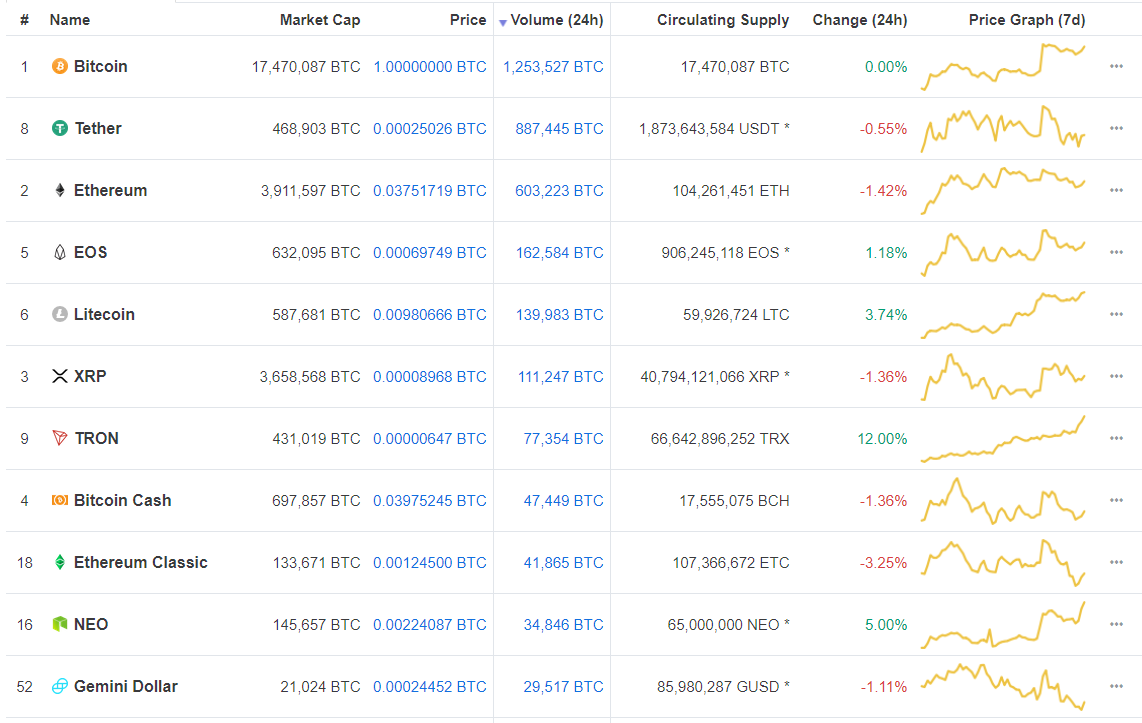This screenshot has width=1142, height=723.
Task: View the TRON 7-day price graph
Action: (1003, 439)
